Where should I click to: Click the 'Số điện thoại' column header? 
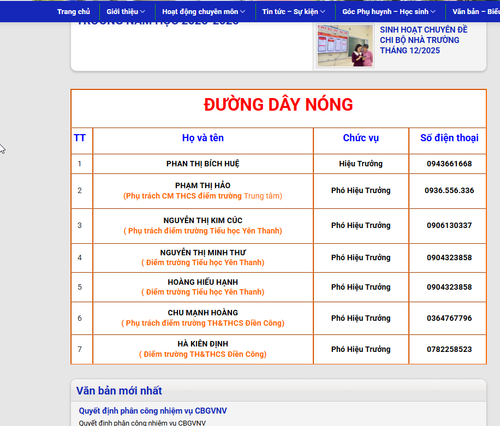pos(449,138)
